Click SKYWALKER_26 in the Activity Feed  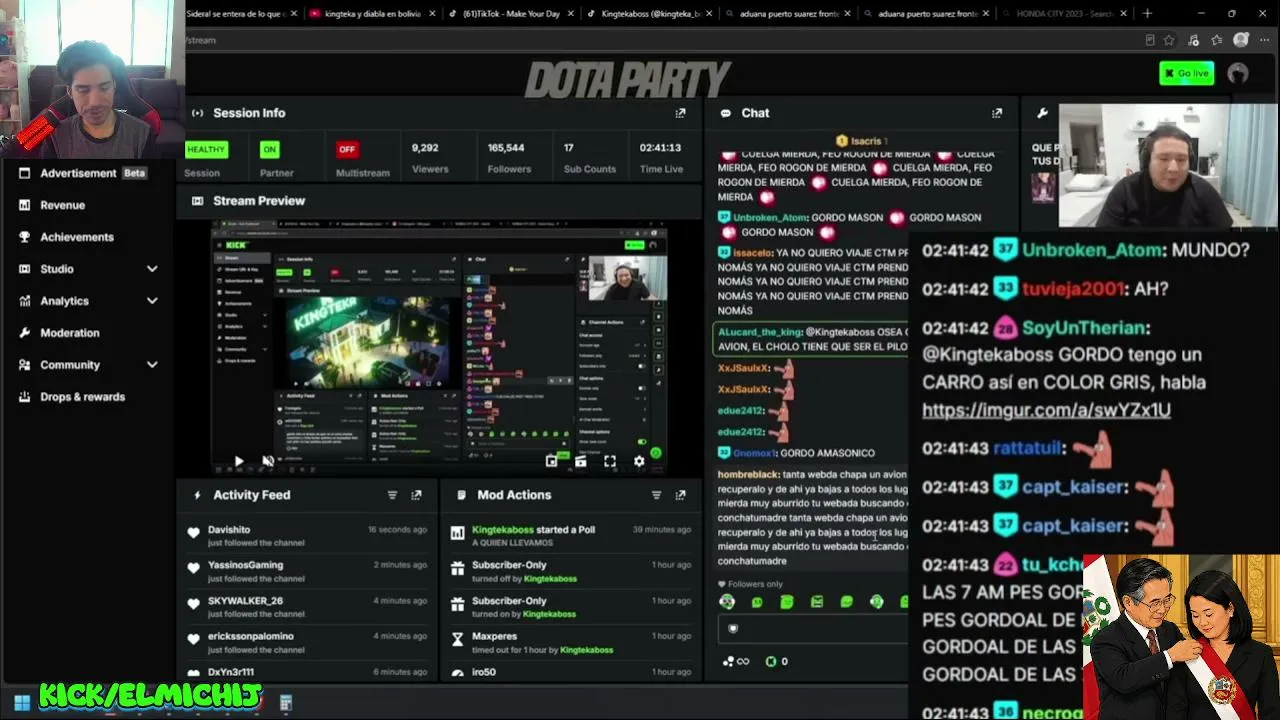(245, 601)
